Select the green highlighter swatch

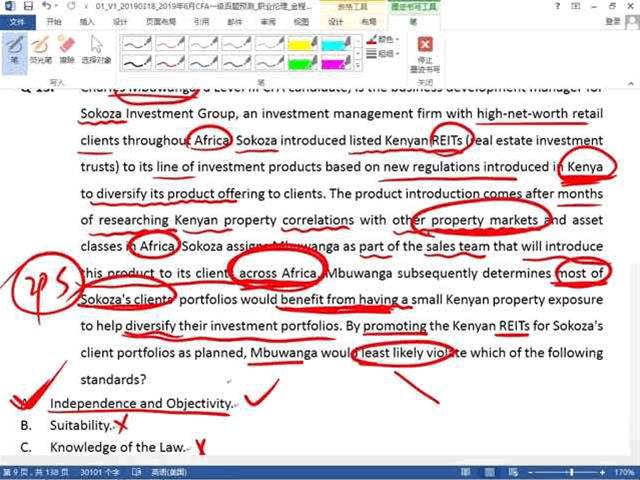tap(302, 62)
